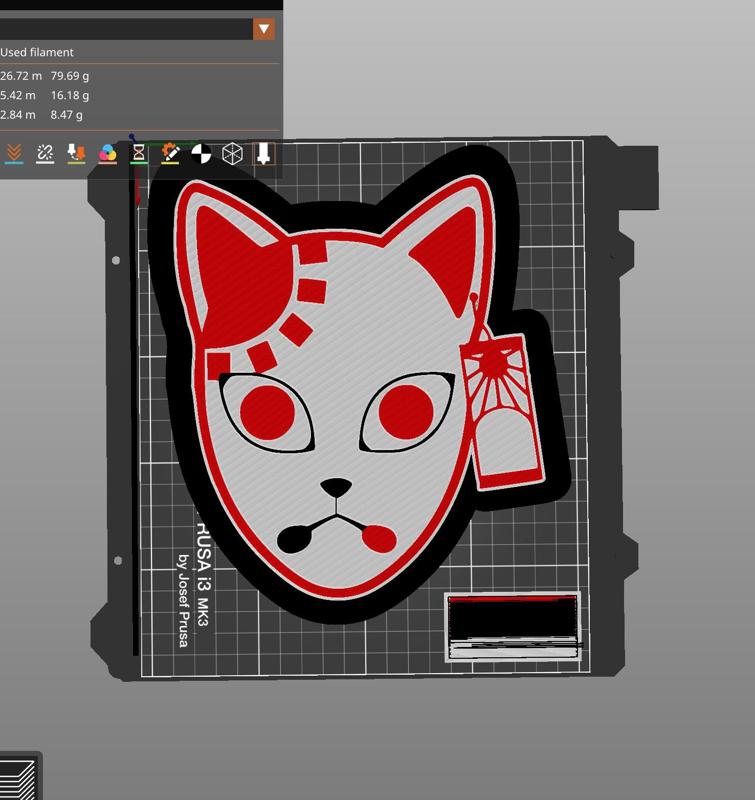755x800 pixels.
Task: Open the orange view type dropdown arrow
Action: point(264,29)
